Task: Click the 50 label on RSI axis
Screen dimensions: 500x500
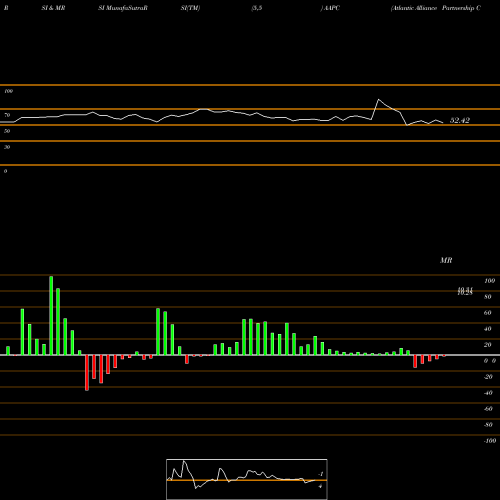Action: (x=7, y=131)
